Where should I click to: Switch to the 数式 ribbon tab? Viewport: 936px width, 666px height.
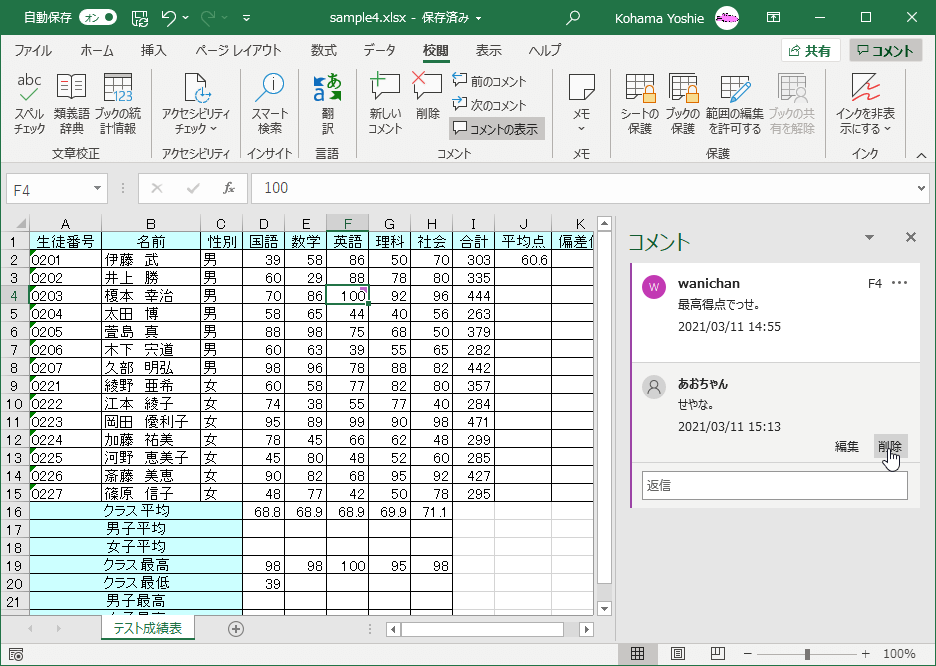click(x=323, y=51)
